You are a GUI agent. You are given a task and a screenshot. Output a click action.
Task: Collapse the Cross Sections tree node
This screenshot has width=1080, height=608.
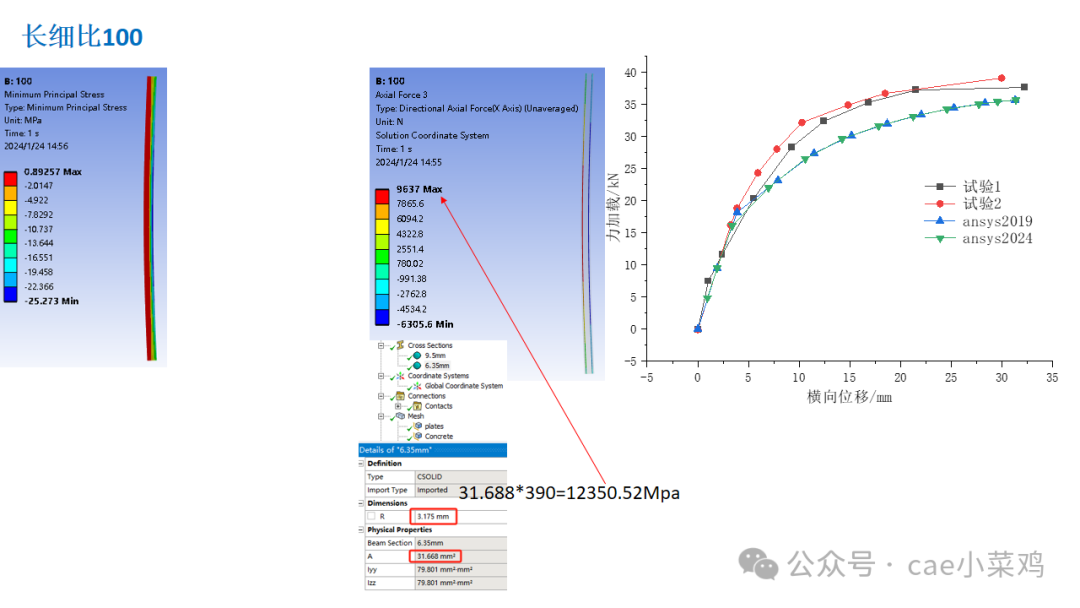(x=381, y=346)
